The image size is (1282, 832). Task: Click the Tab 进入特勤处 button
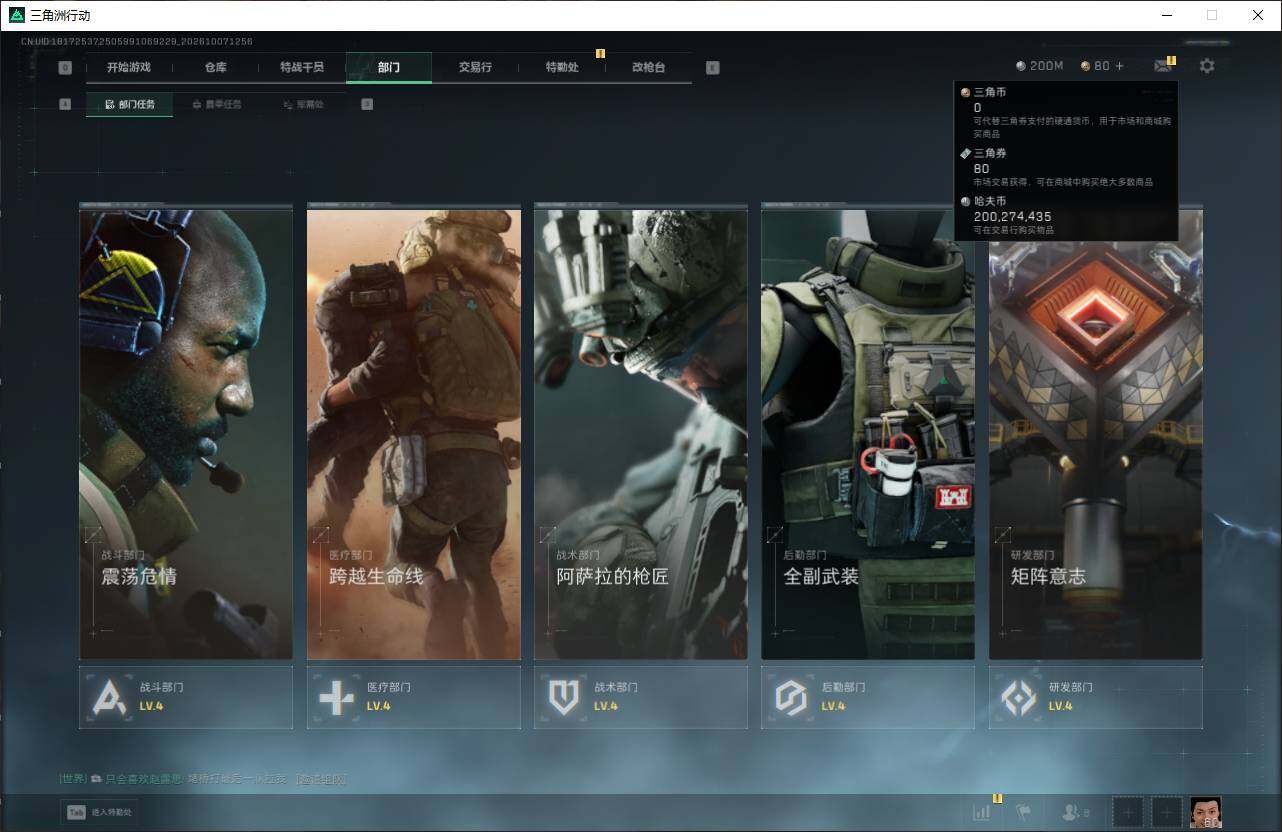pos(100,813)
